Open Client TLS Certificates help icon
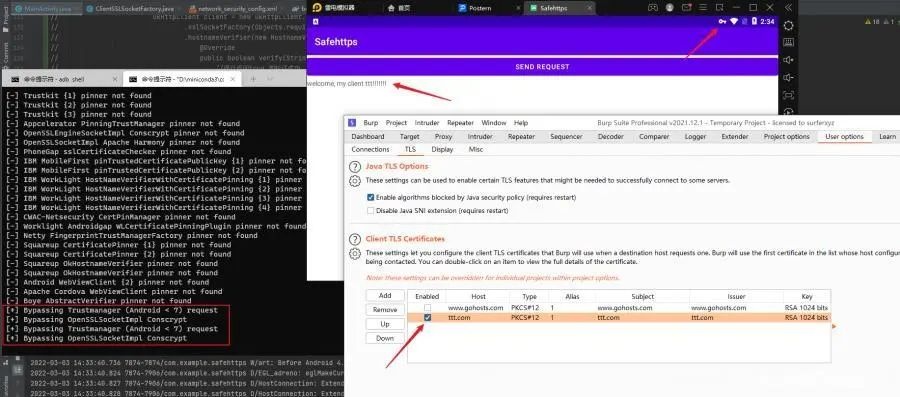Image resolution: width=900 pixels, height=397 pixels. click(355, 239)
